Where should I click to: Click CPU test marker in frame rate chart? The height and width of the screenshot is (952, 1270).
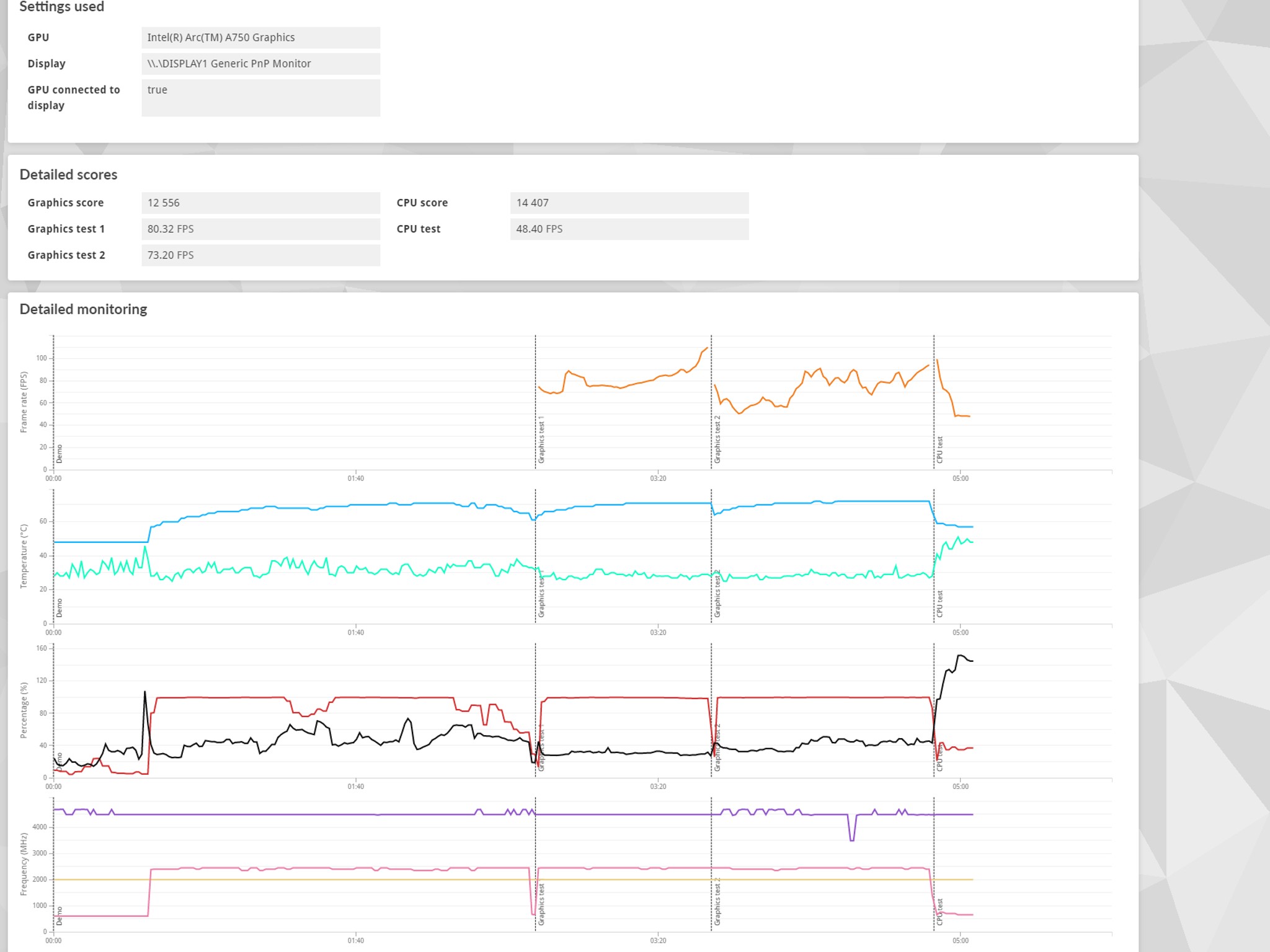tap(939, 449)
